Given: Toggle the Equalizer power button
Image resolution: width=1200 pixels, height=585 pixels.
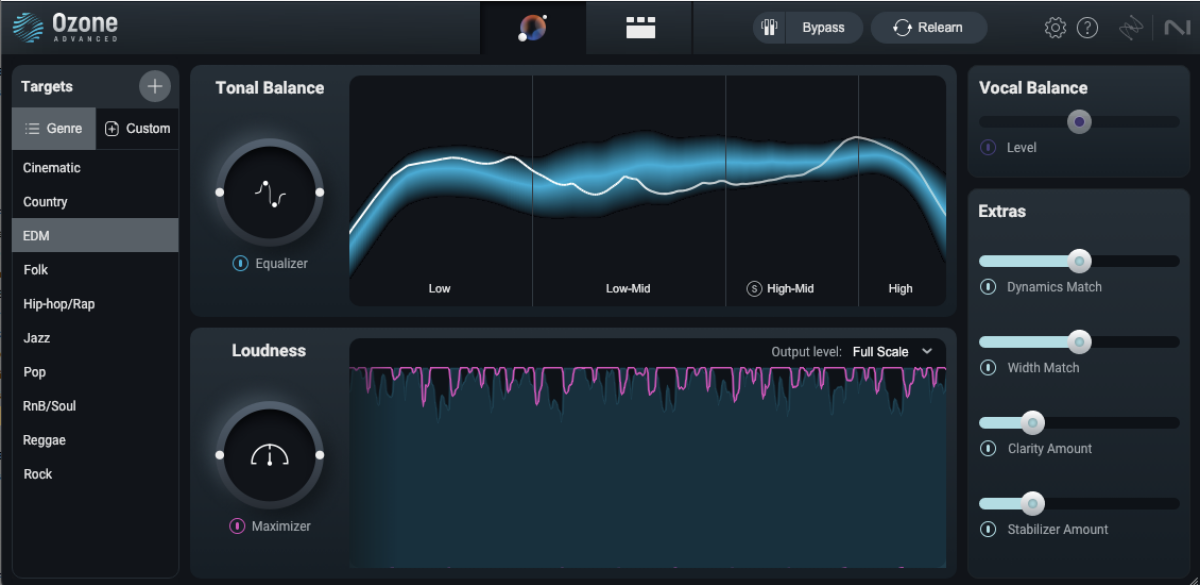Looking at the screenshot, I should tap(240, 264).
